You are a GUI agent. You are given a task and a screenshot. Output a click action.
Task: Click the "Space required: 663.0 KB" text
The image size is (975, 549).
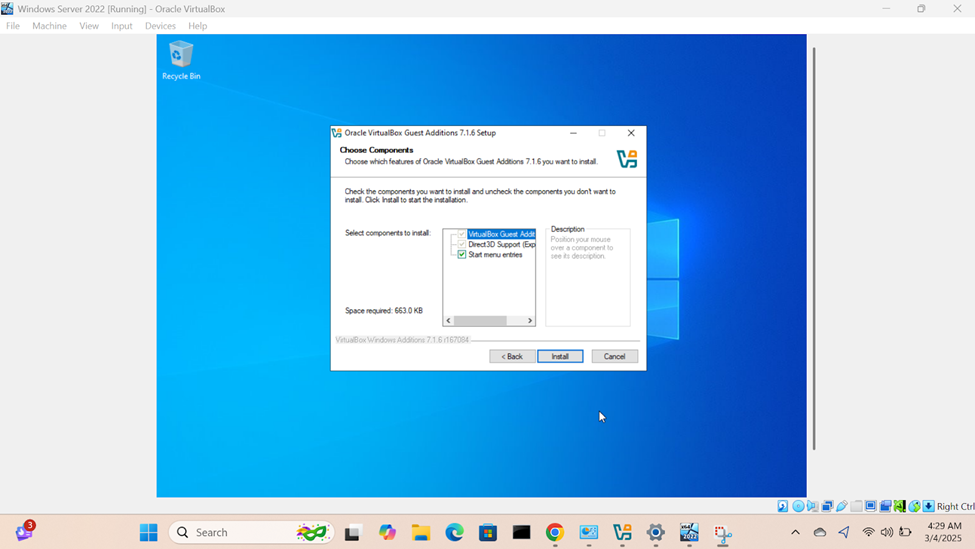(384, 310)
